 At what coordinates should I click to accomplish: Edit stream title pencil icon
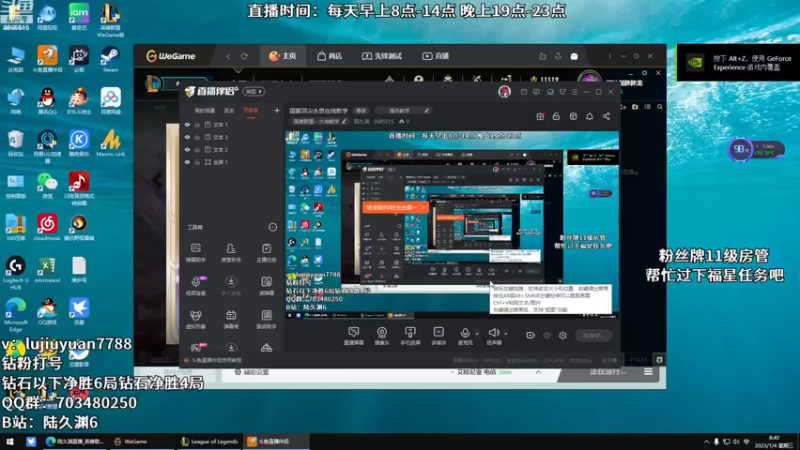click(x=427, y=110)
